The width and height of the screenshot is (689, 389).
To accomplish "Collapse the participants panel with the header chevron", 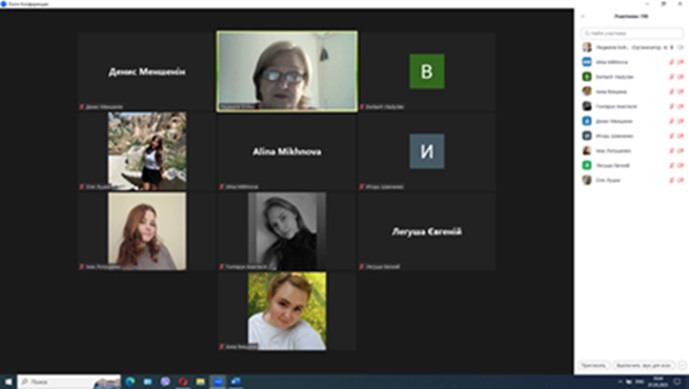I will [583, 16].
